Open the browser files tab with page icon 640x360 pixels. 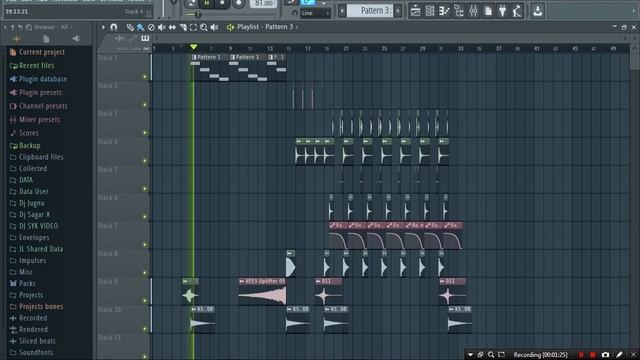(x=46, y=39)
